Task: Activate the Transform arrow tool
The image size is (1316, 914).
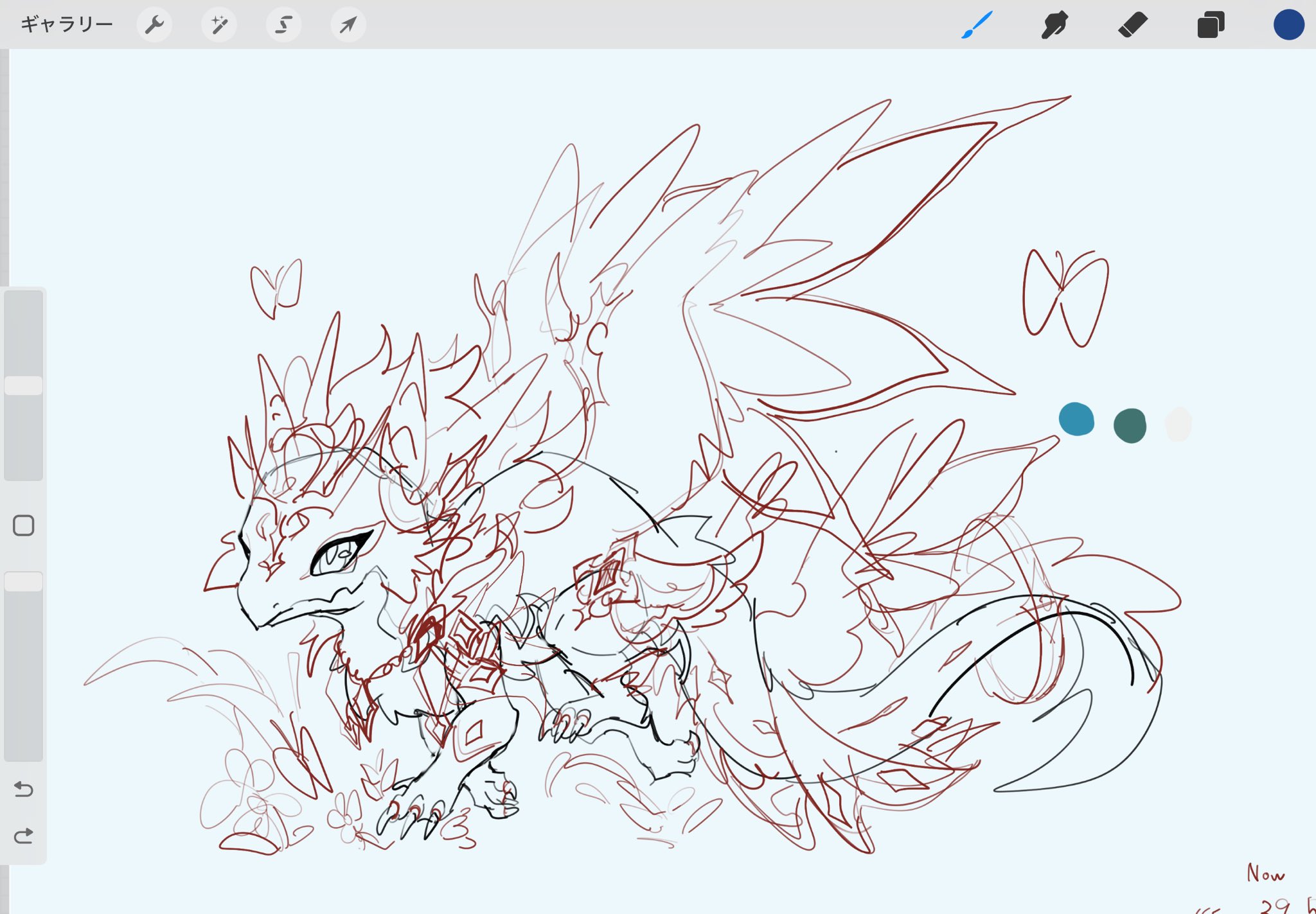Action: coord(348,25)
